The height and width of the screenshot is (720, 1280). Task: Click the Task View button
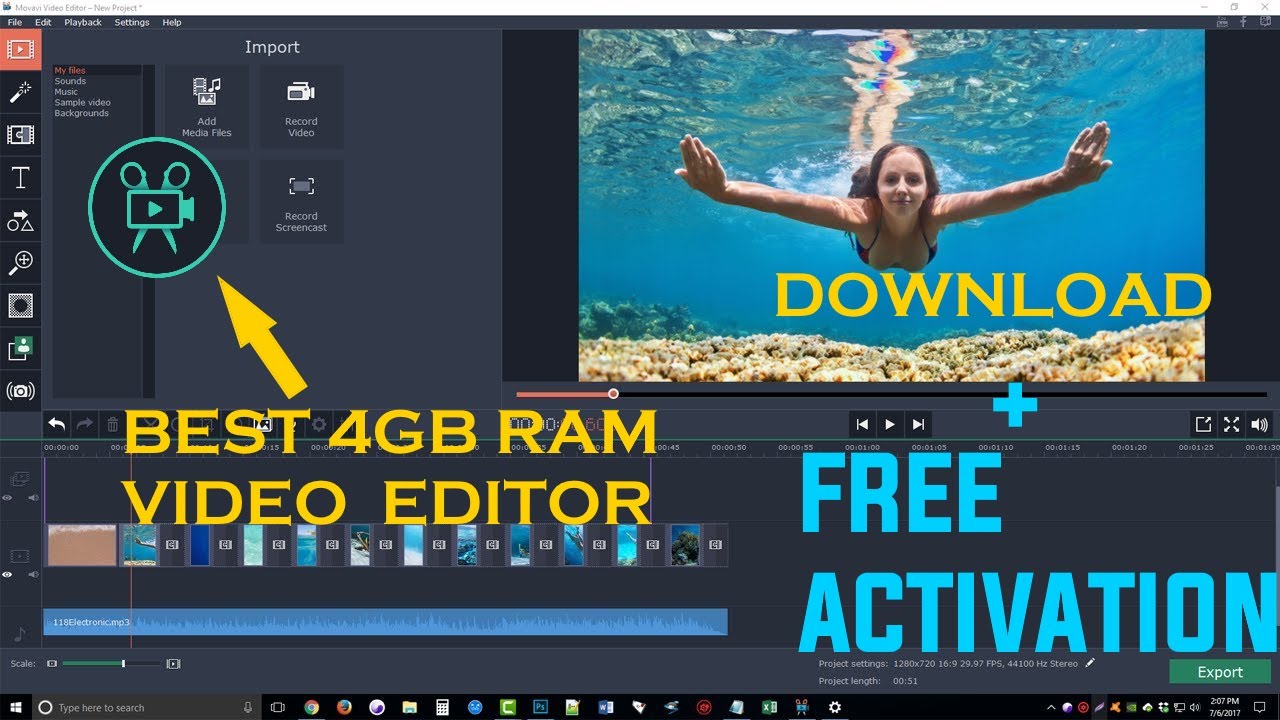point(278,707)
